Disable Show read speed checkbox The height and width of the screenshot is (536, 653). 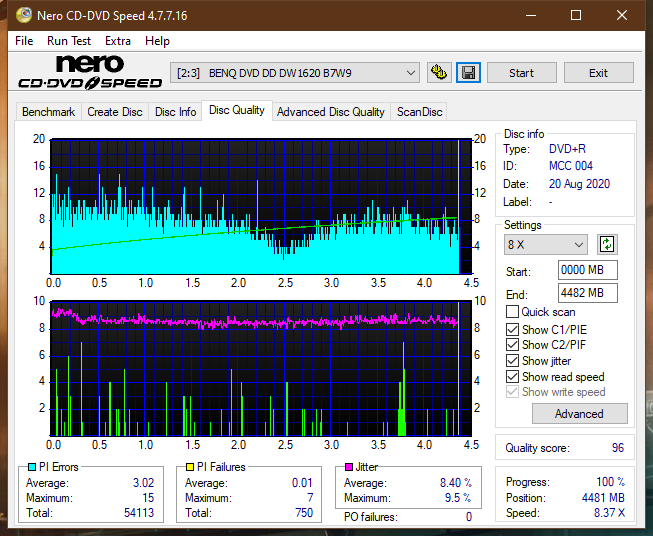point(512,376)
